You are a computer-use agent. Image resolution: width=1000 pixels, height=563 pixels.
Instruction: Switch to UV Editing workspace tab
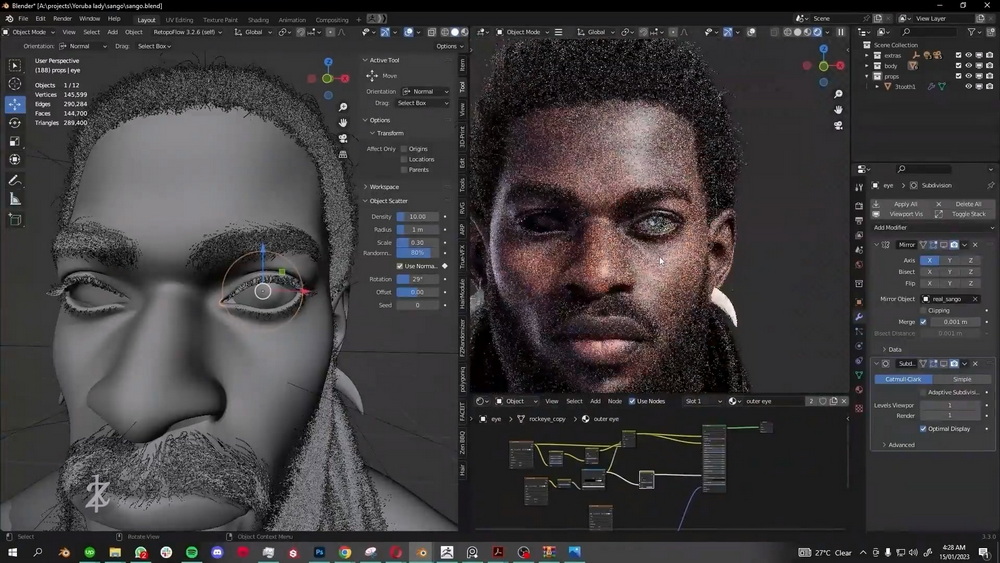pos(179,20)
